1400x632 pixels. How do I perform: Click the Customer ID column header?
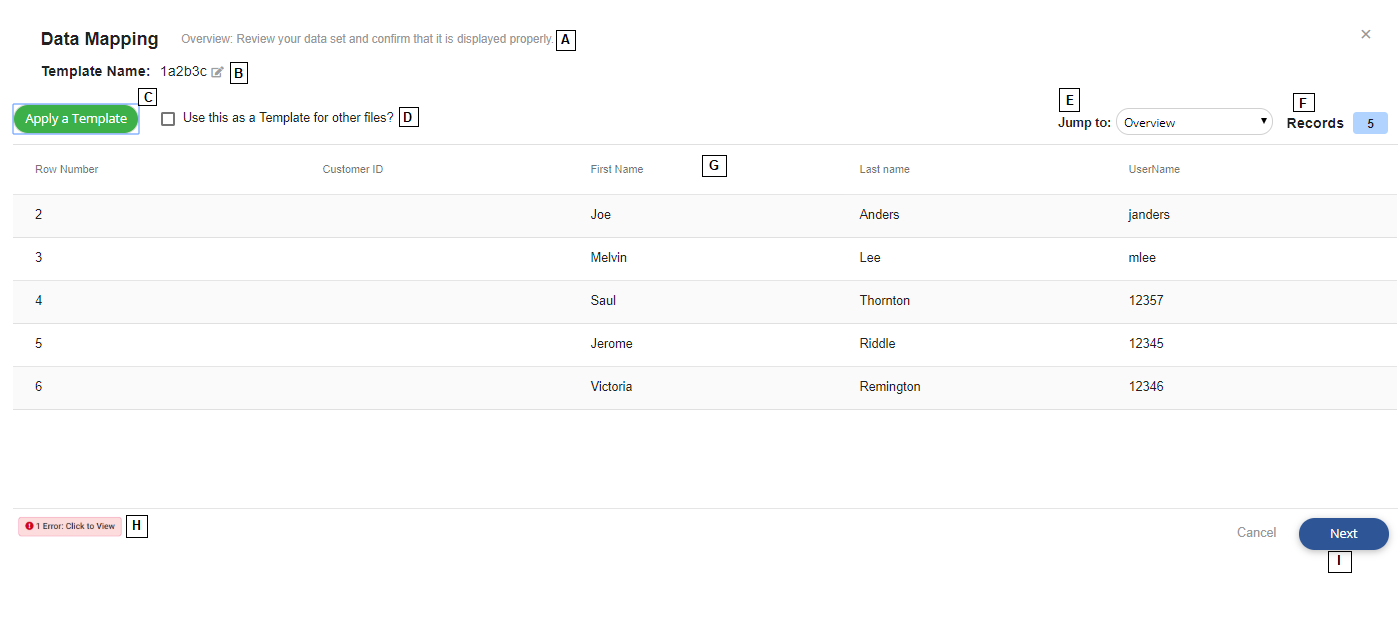[352, 169]
